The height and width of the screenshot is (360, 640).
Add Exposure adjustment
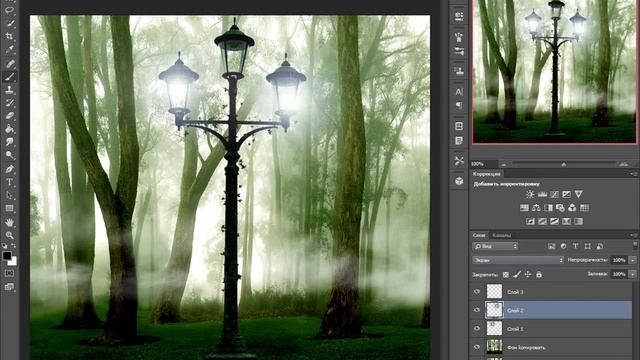pos(567,194)
